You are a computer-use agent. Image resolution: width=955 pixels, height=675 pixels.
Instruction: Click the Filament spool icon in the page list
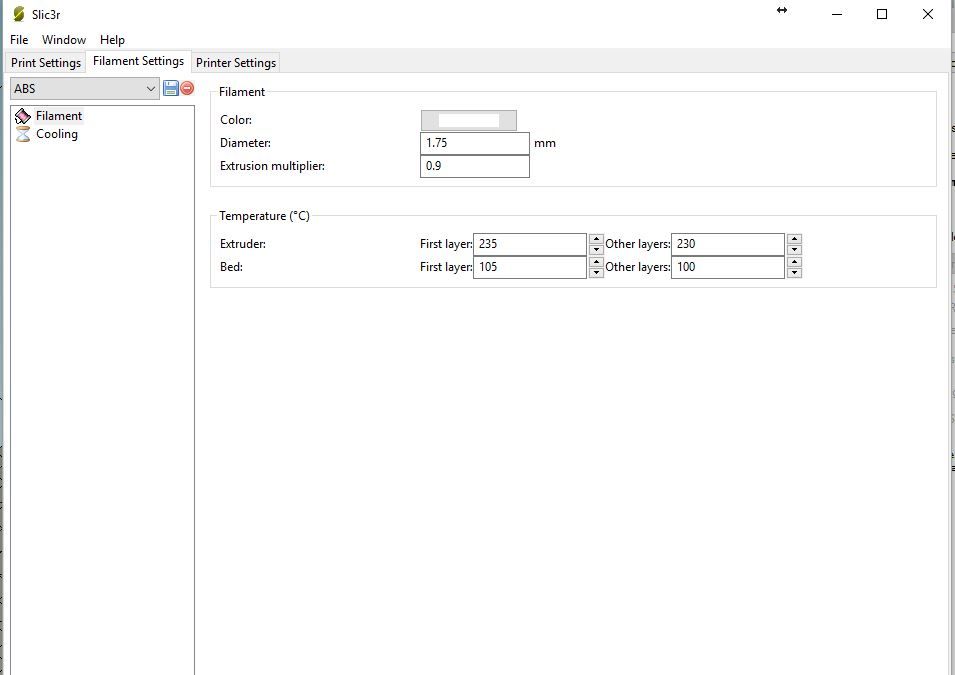pos(23,116)
